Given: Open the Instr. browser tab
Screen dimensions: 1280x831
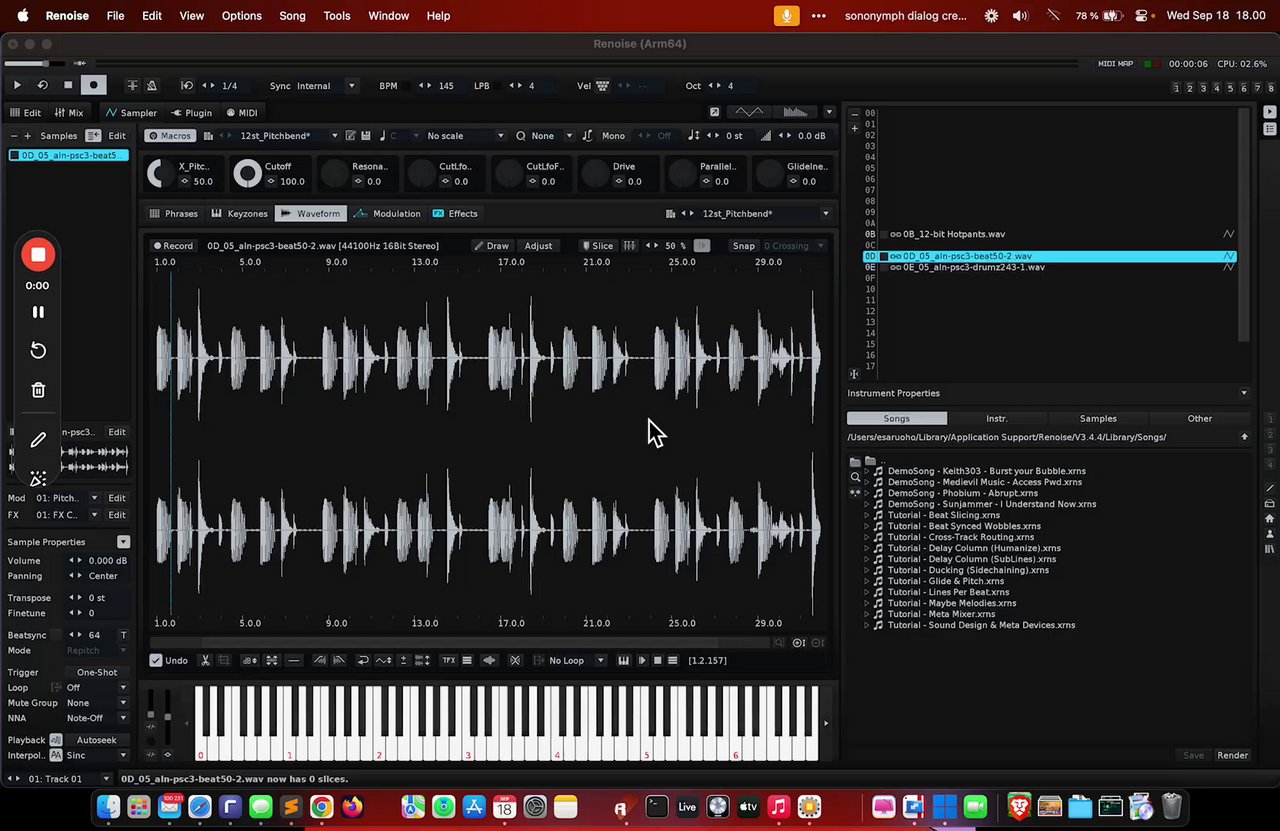Looking at the screenshot, I should click(997, 419).
